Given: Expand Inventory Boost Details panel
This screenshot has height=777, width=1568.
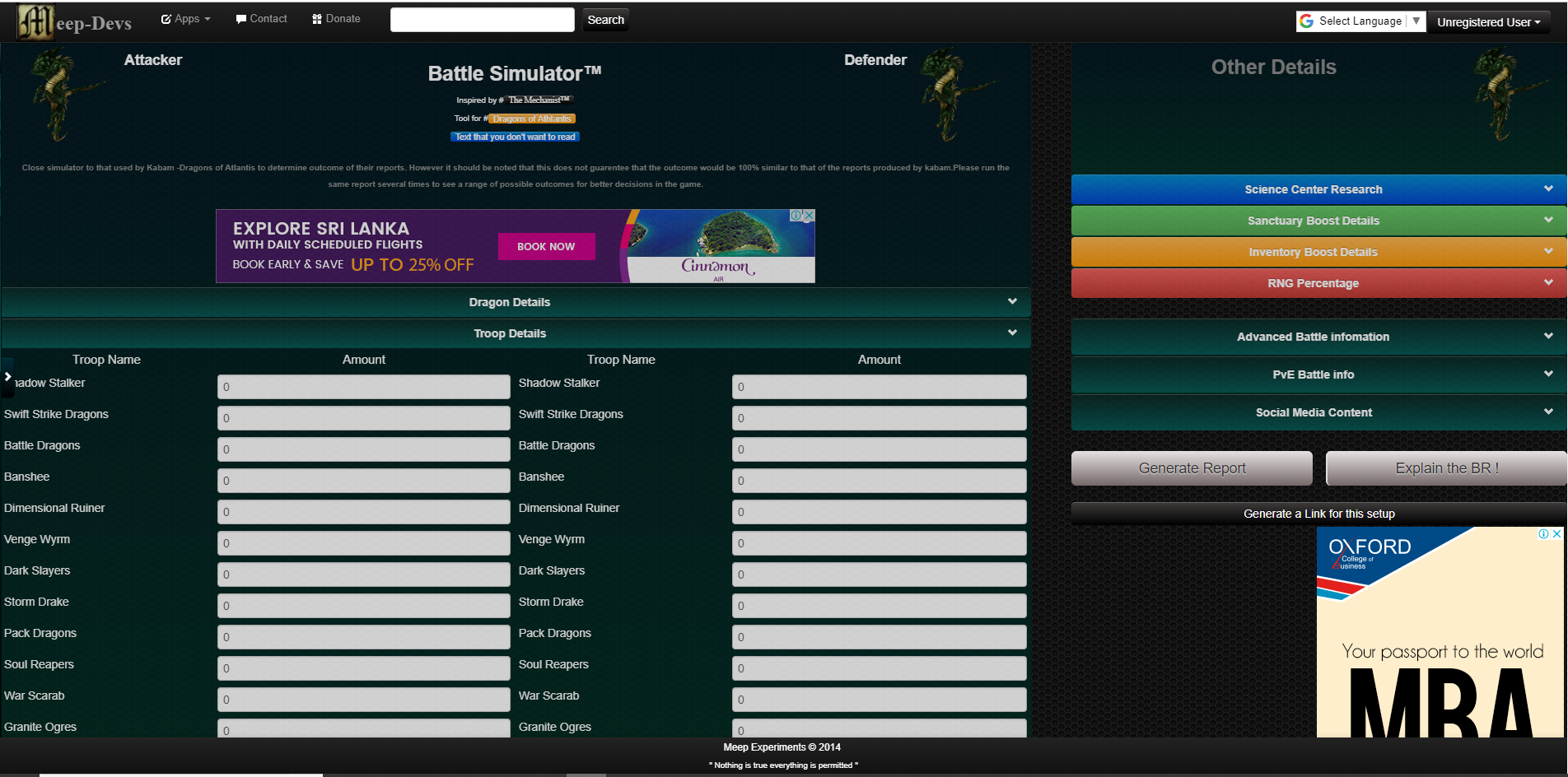Looking at the screenshot, I should pos(1318,252).
